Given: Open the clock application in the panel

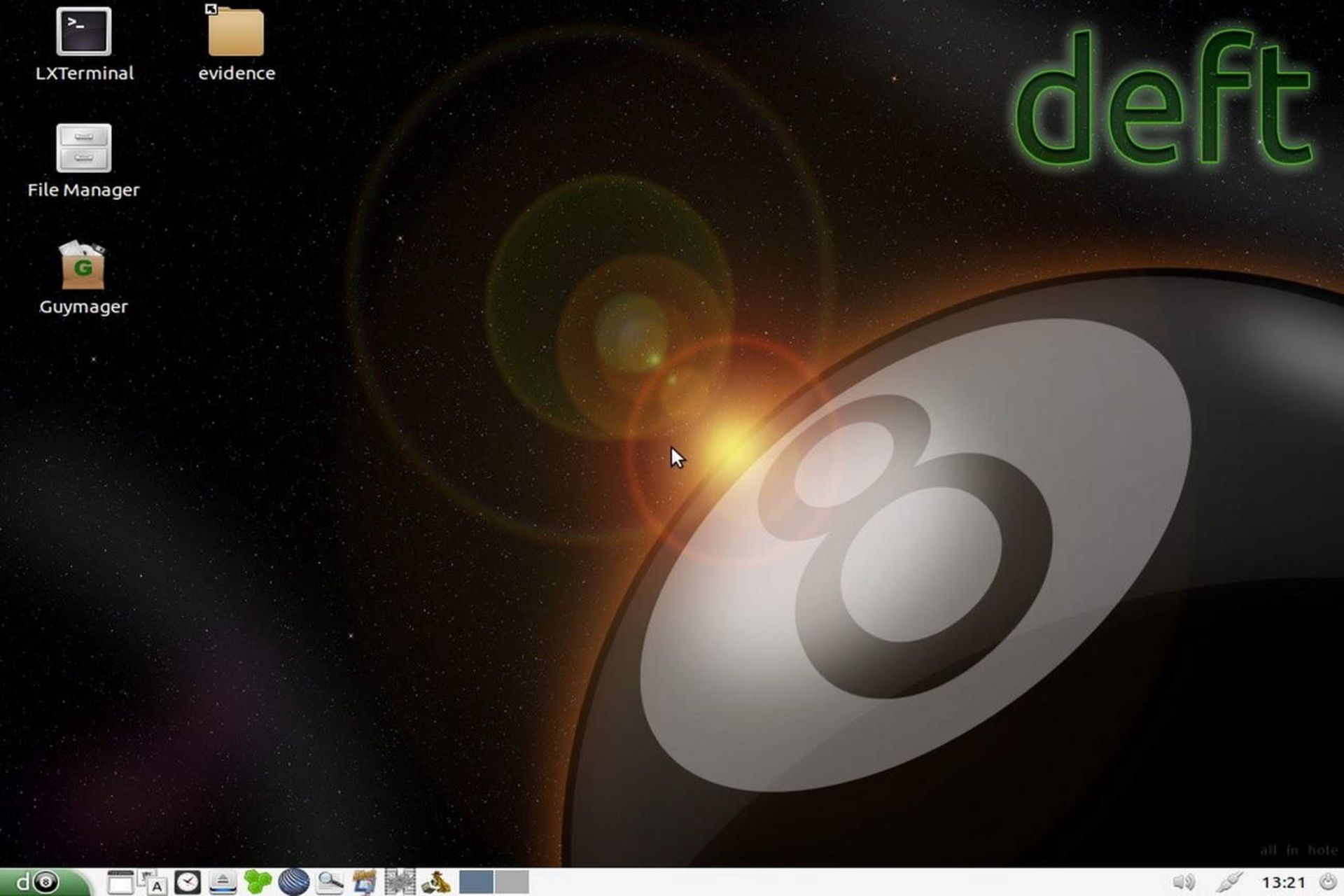Looking at the screenshot, I should [188, 882].
